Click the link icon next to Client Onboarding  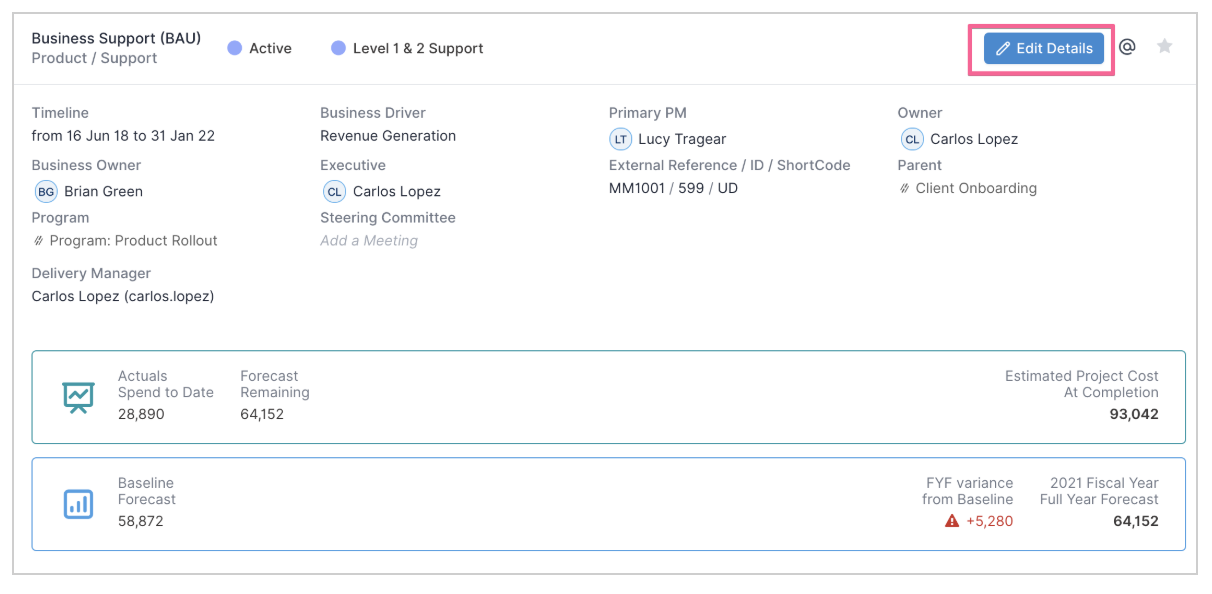pyautogui.click(x=905, y=189)
